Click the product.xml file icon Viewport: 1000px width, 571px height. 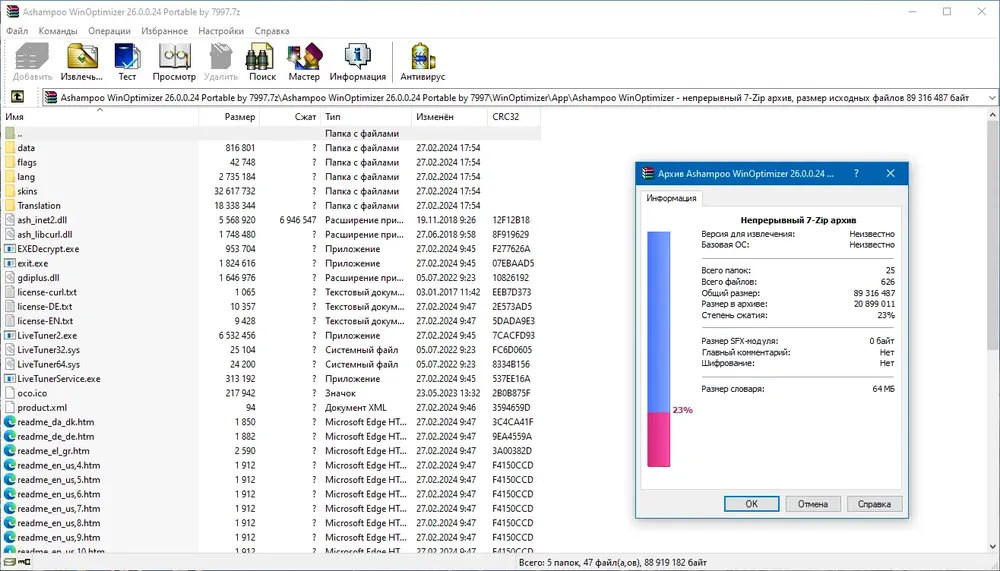(x=10, y=407)
